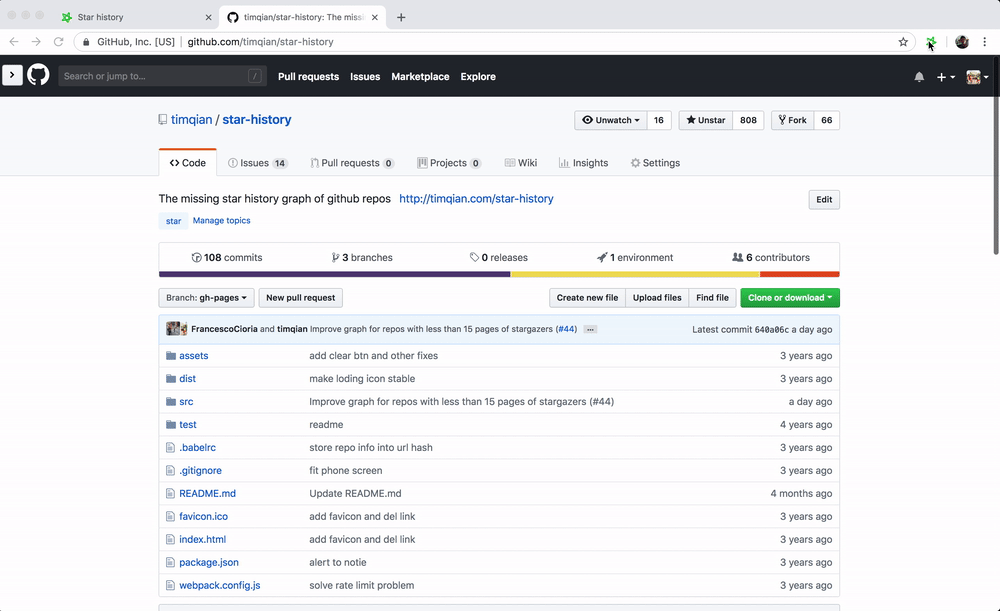Image resolution: width=1000 pixels, height=611 pixels.
Task: Open the star-history repository link
Action: point(256,120)
